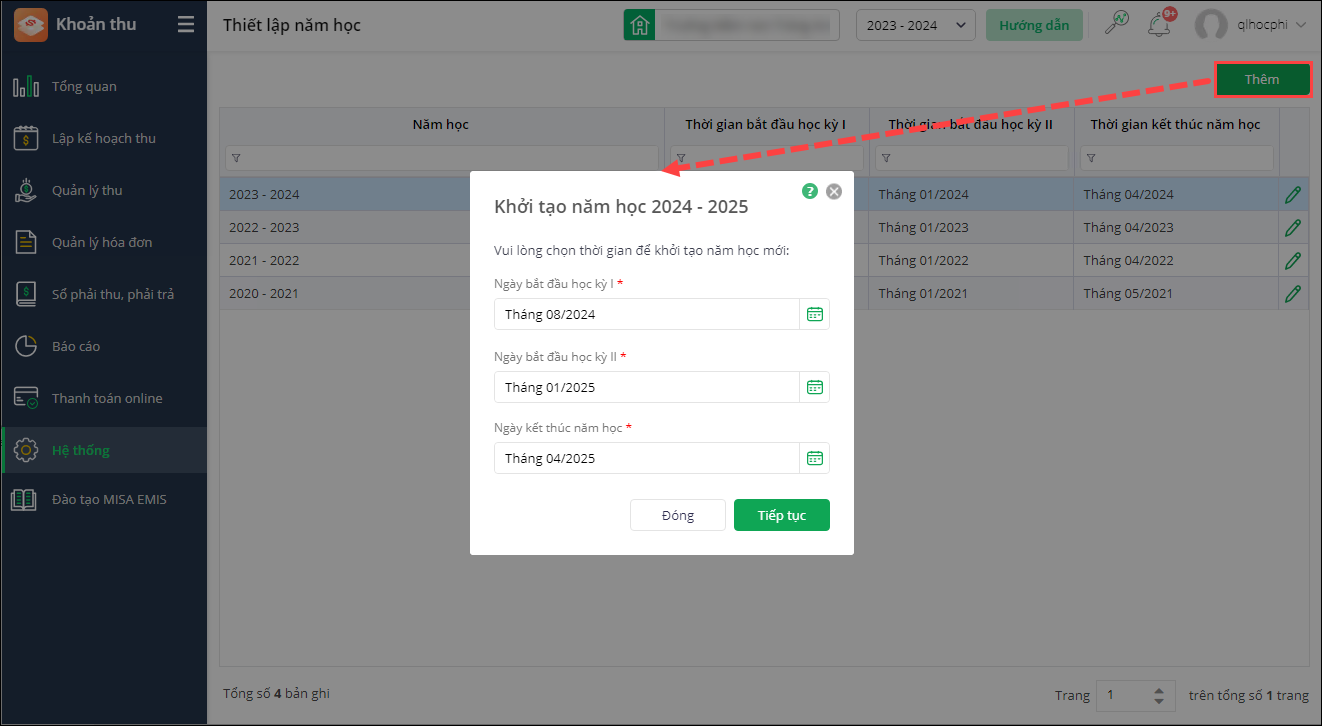The width and height of the screenshot is (1322, 726).
Task: Click the Tháng 04/2022 cell
Action: (x=1177, y=261)
